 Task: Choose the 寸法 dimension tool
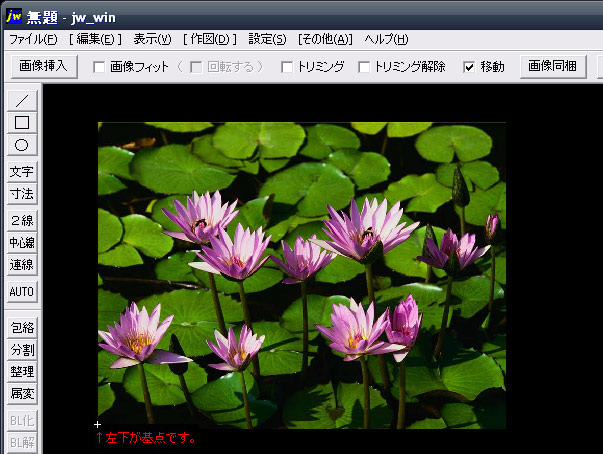click(x=22, y=194)
